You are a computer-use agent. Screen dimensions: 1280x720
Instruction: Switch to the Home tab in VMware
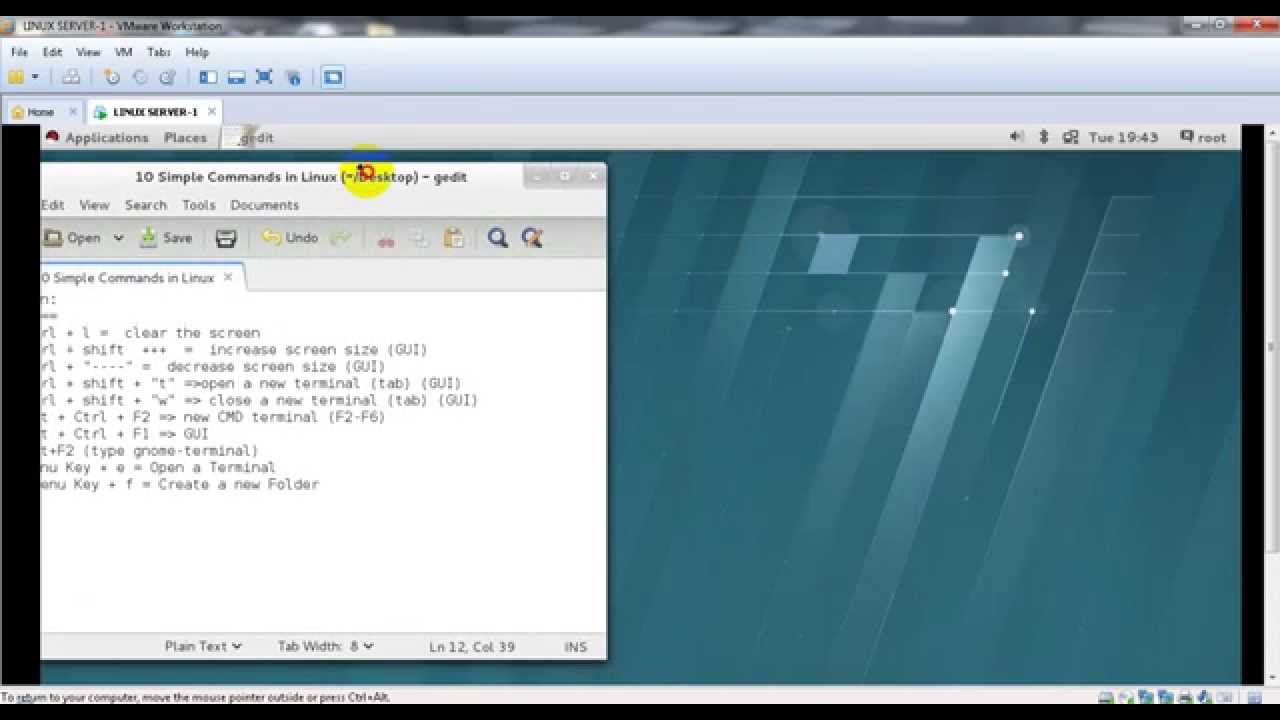click(x=40, y=112)
